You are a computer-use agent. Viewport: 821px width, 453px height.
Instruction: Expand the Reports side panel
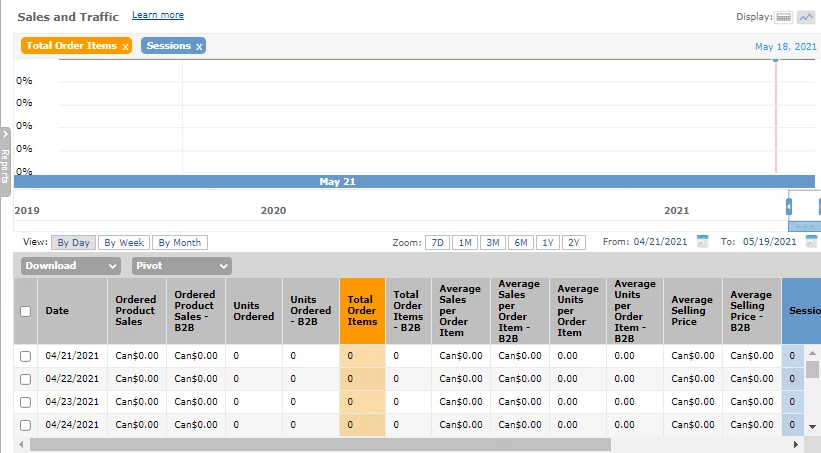[5, 161]
